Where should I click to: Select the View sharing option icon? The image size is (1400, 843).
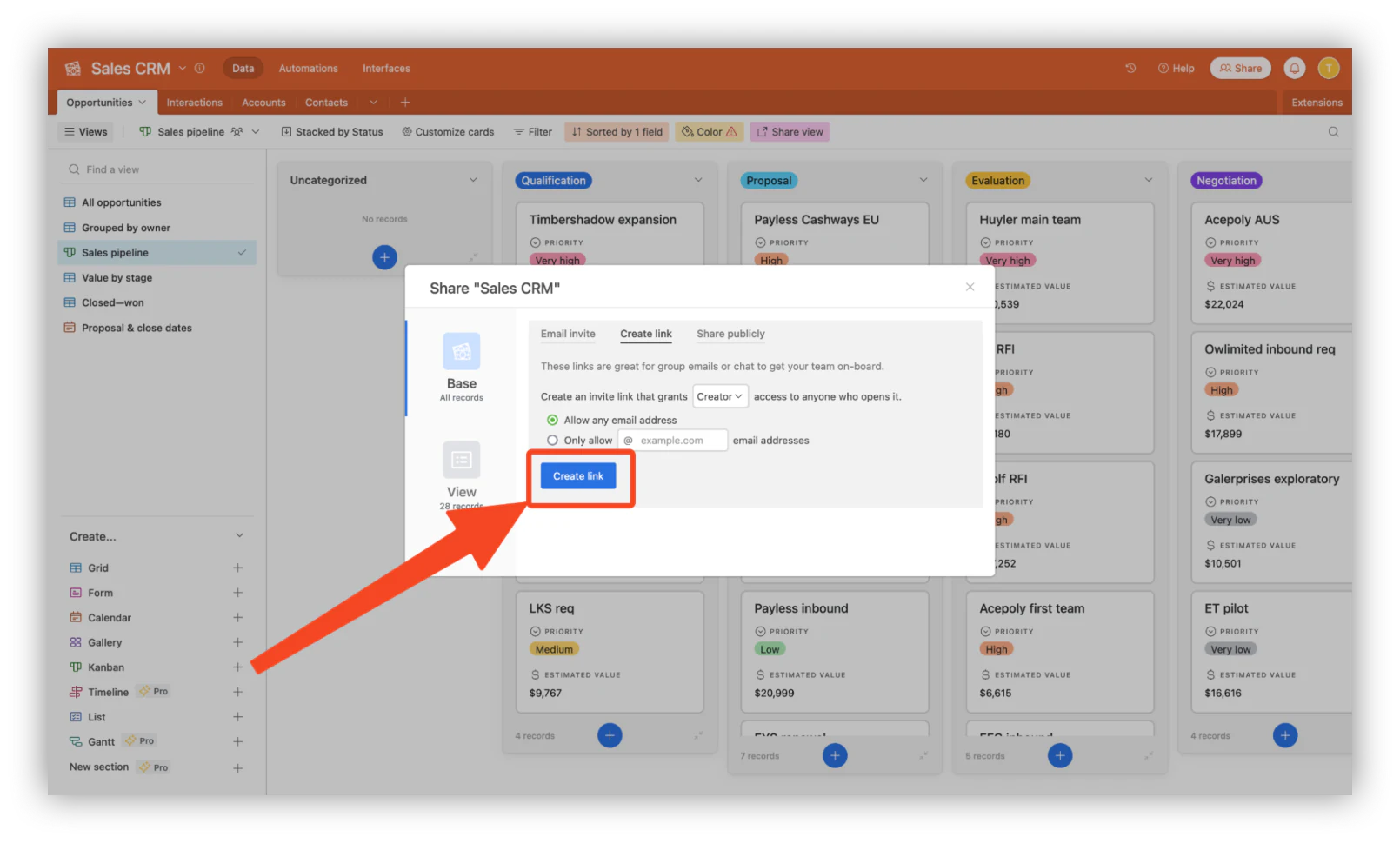click(462, 460)
